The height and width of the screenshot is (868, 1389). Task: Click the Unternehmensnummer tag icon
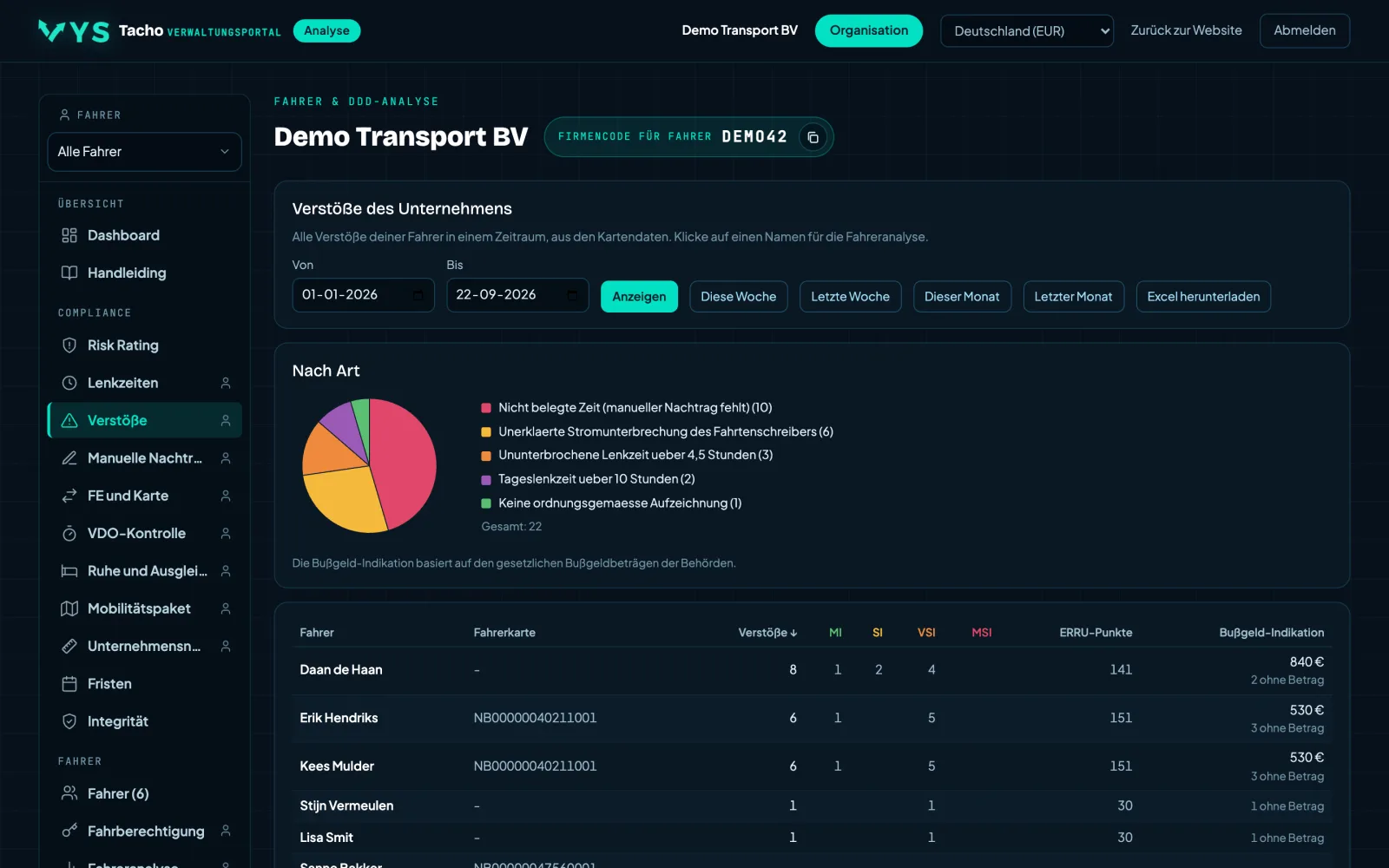[69, 646]
